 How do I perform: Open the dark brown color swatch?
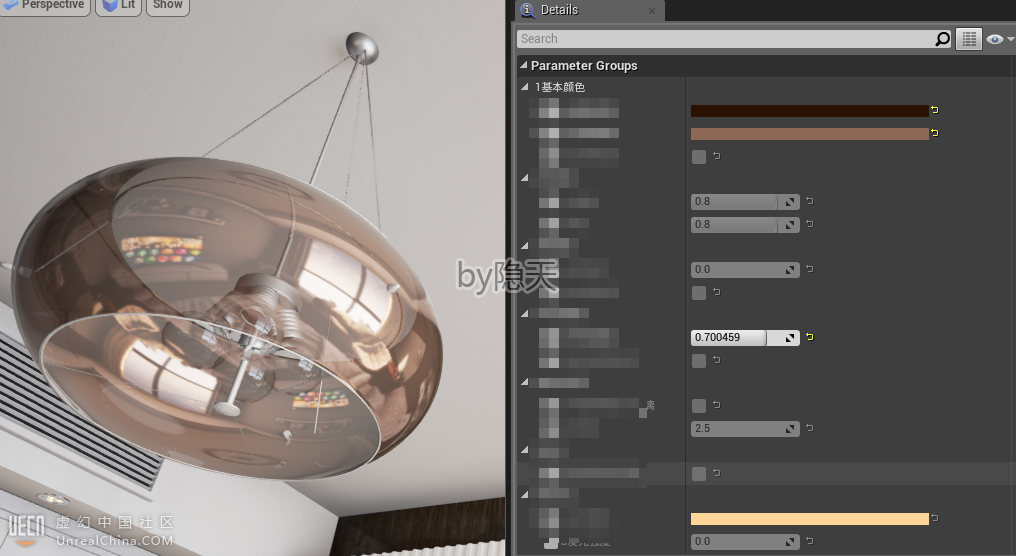pyautogui.click(x=809, y=111)
